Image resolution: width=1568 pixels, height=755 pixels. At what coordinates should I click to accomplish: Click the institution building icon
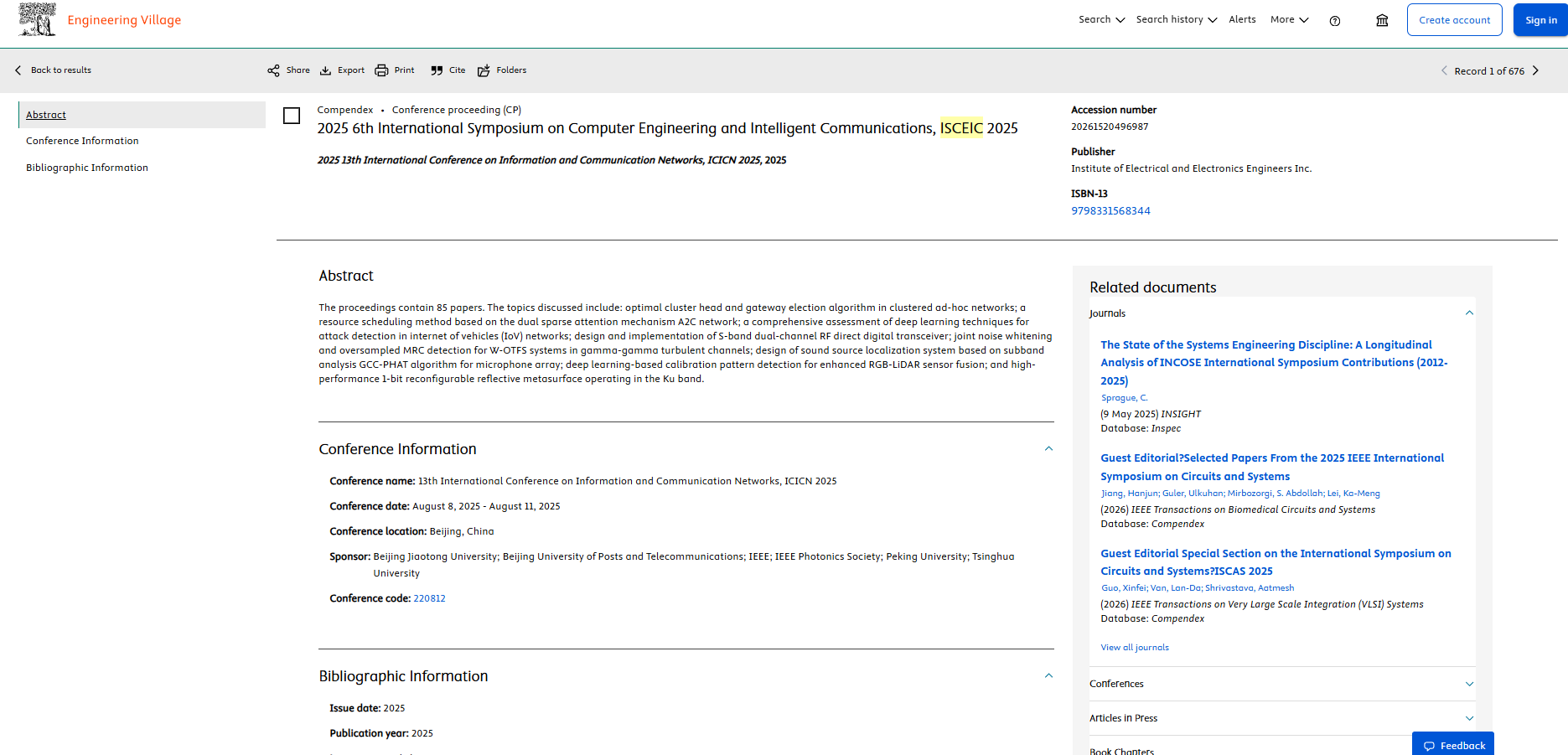(x=1382, y=20)
